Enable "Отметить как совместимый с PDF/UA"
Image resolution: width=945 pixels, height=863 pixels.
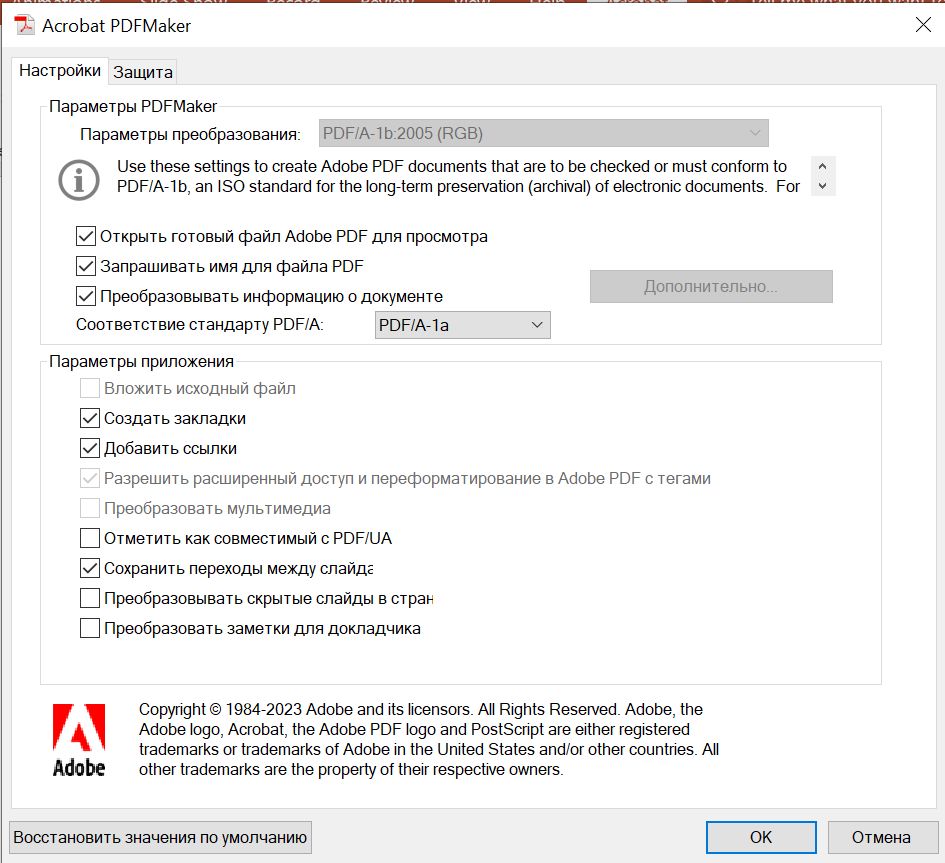(89, 538)
